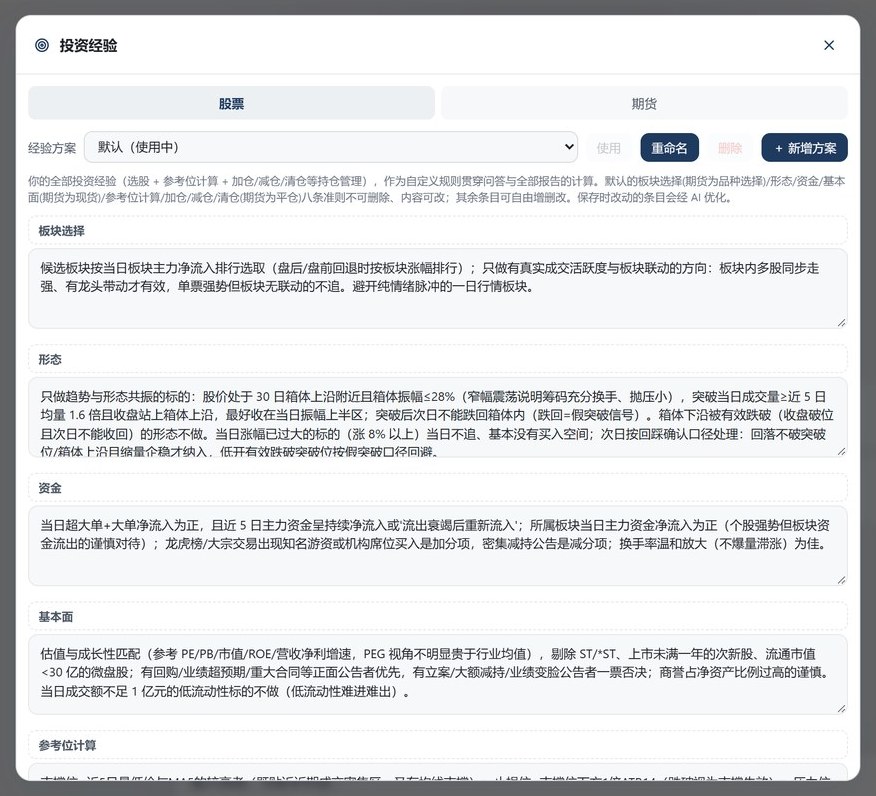876x796 pixels.
Task: Click the description text starting 你的全部投资经验
Action: pos(436,189)
